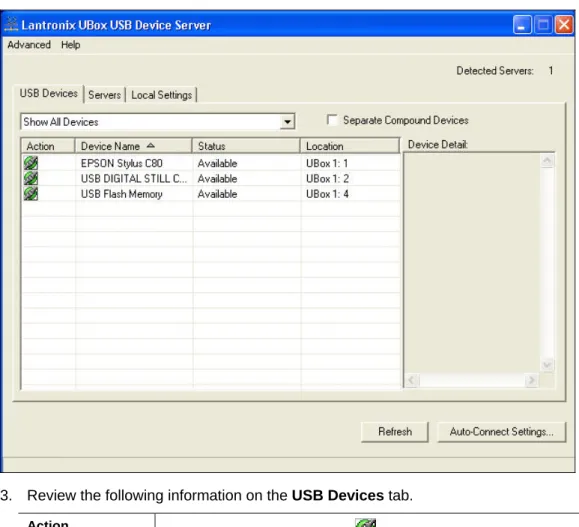Sort by the Device Name column header
Screen dimensions: 579x527
point(133,146)
